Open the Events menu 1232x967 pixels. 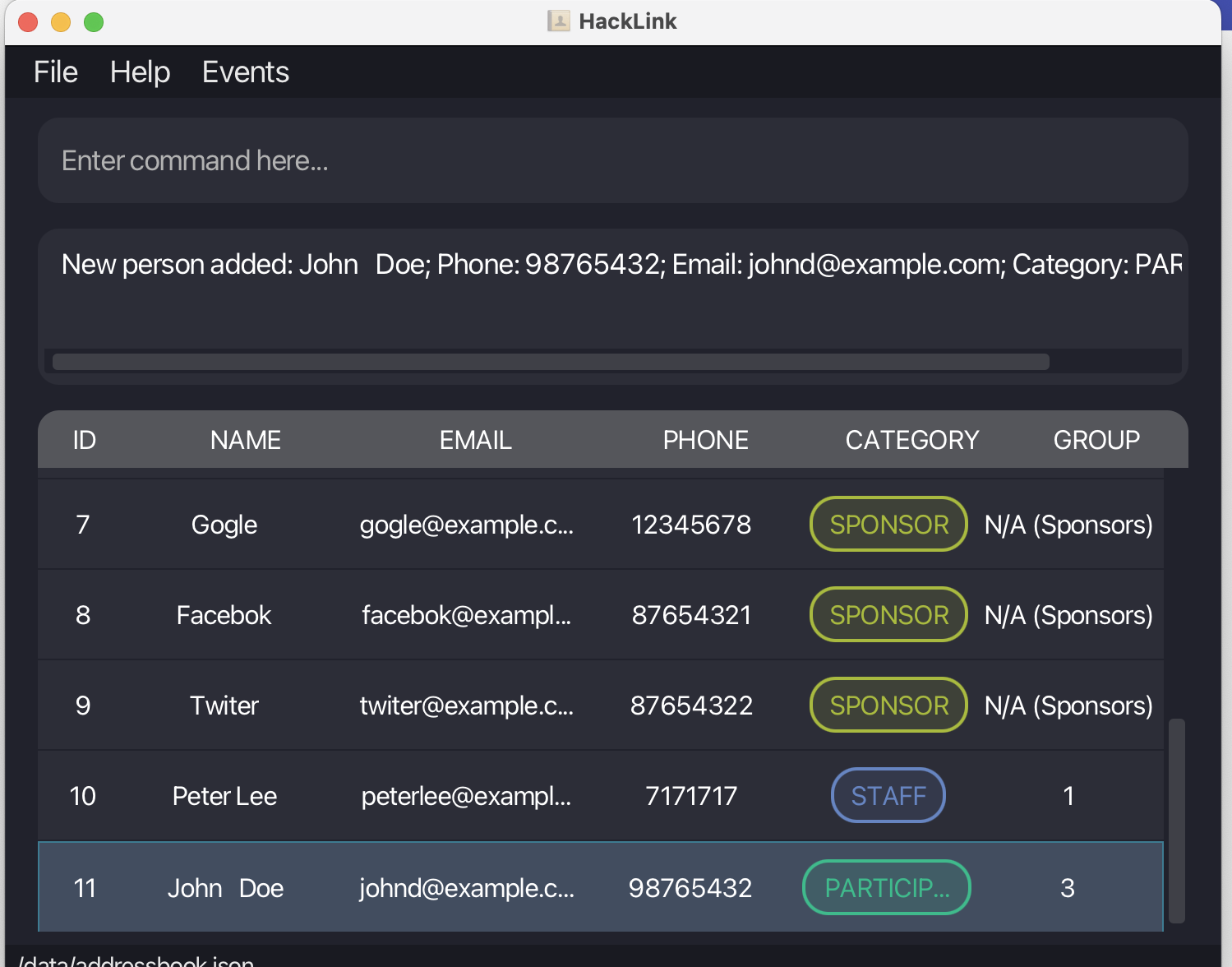(x=246, y=72)
